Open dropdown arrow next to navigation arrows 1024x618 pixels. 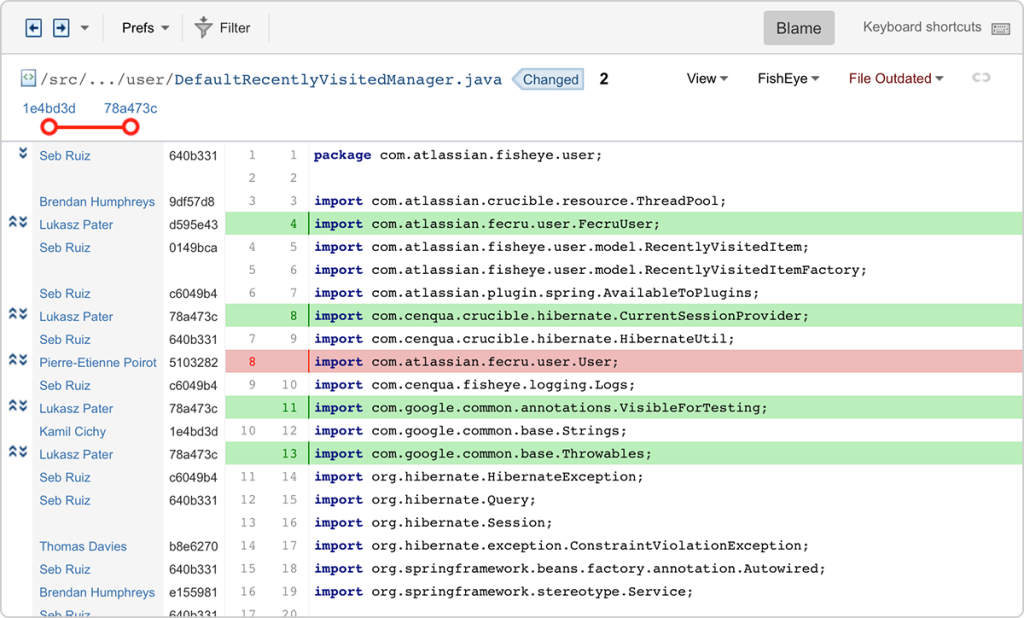tap(84, 27)
